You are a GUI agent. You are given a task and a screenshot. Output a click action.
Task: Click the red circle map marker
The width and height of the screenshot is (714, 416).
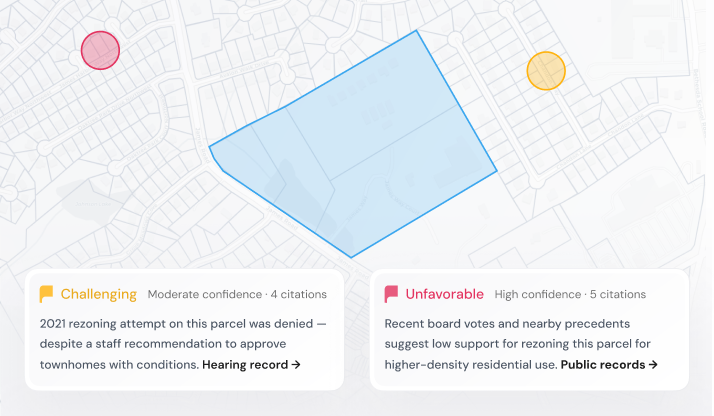click(x=100, y=50)
